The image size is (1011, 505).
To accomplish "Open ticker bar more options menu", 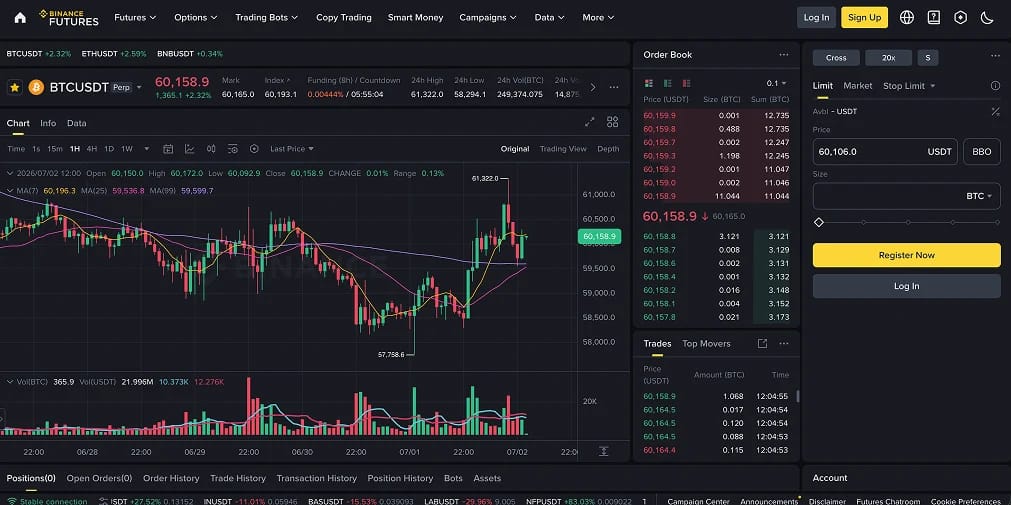I will click(x=614, y=87).
